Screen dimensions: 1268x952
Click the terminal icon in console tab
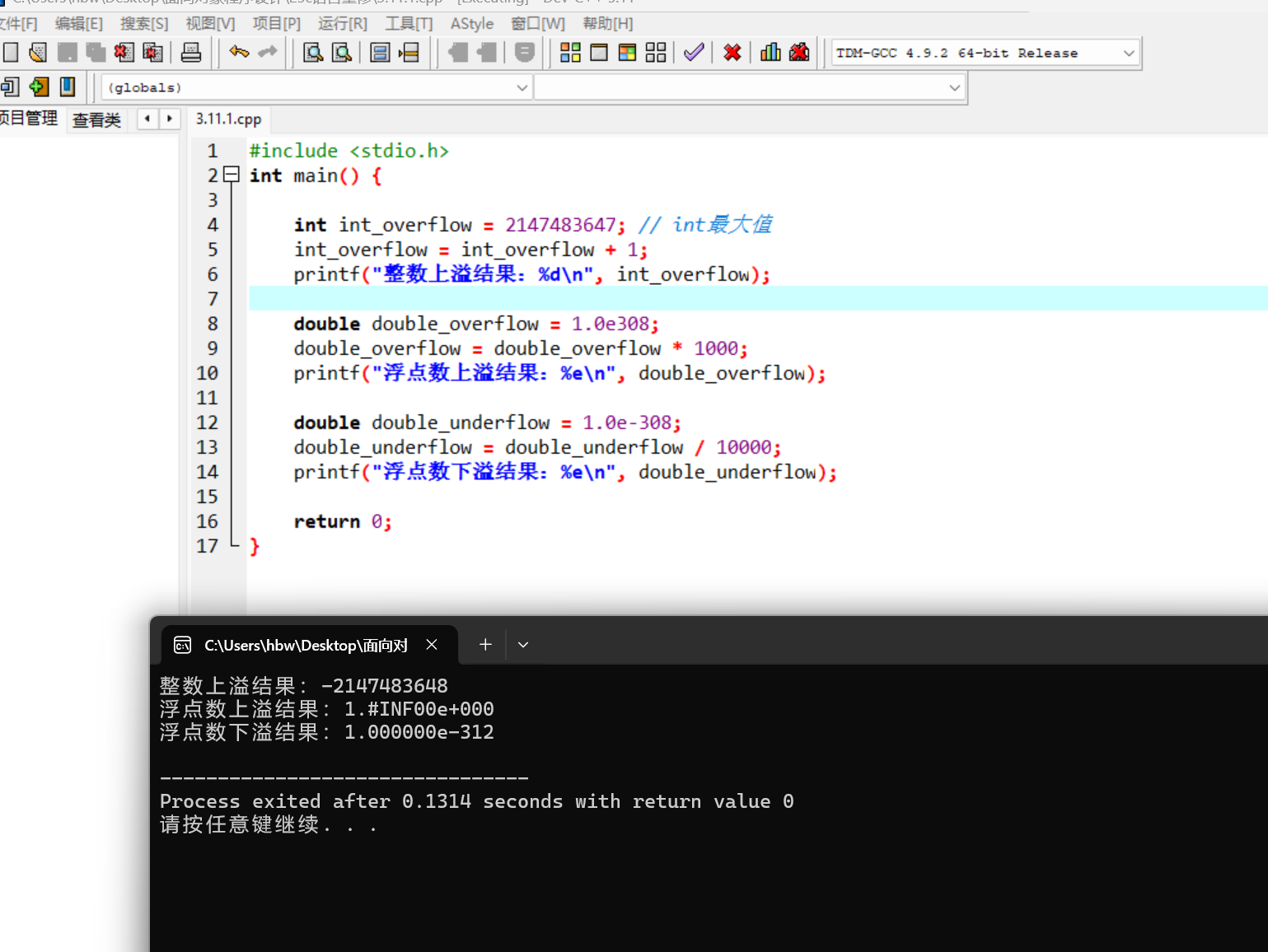pyautogui.click(x=183, y=645)
